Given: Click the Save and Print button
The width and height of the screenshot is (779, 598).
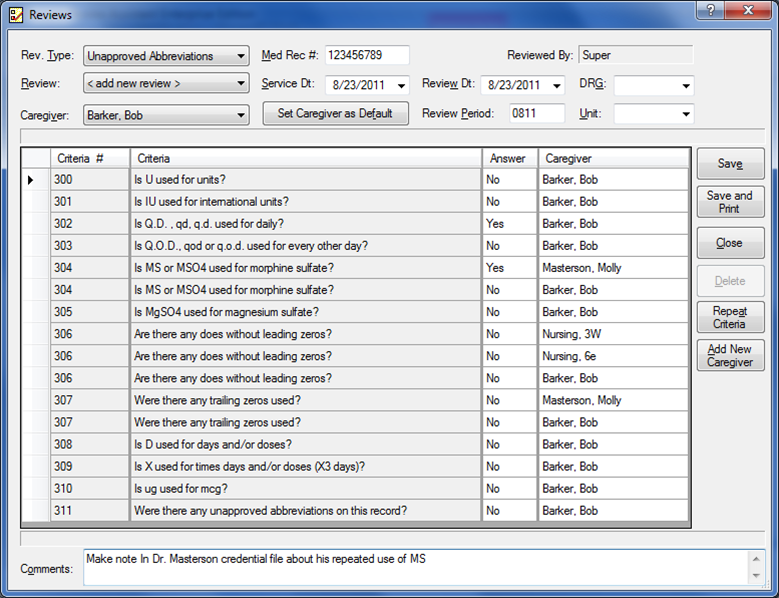Looking at the screenshot, I should pyautogui.click(x=730, y=202).
